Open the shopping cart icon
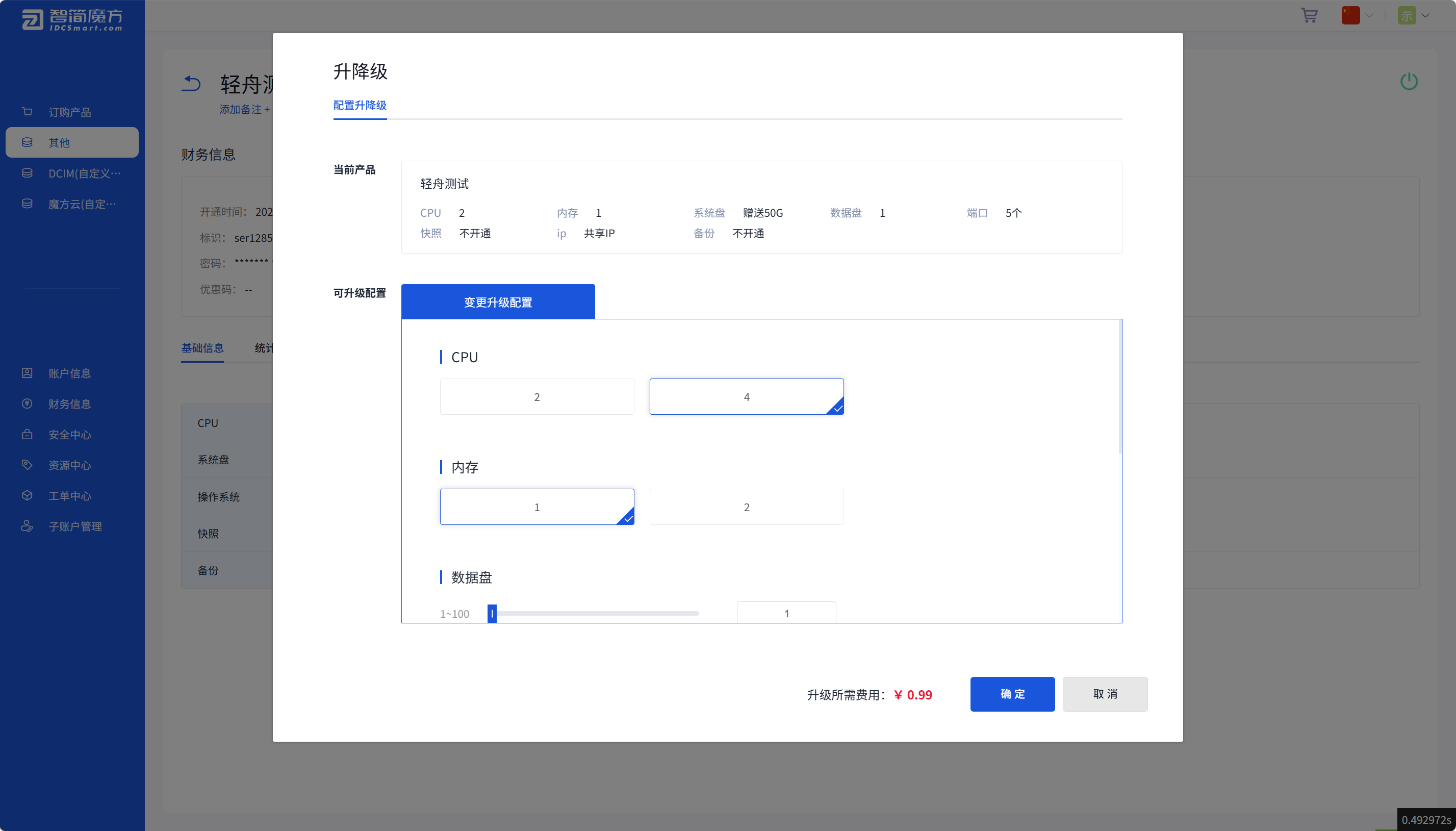1456x831 pixels. [1309, 15]
